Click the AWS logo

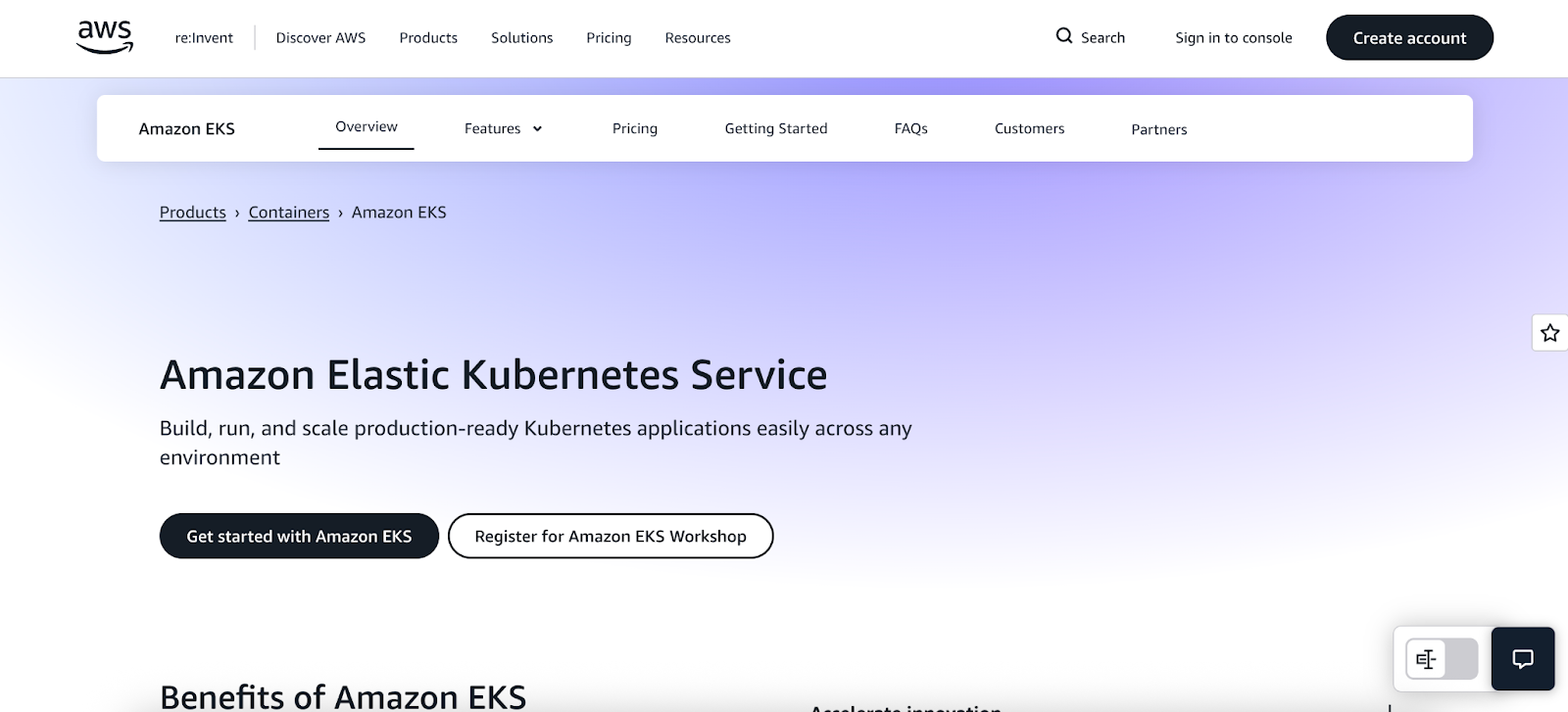click(105, 37)
